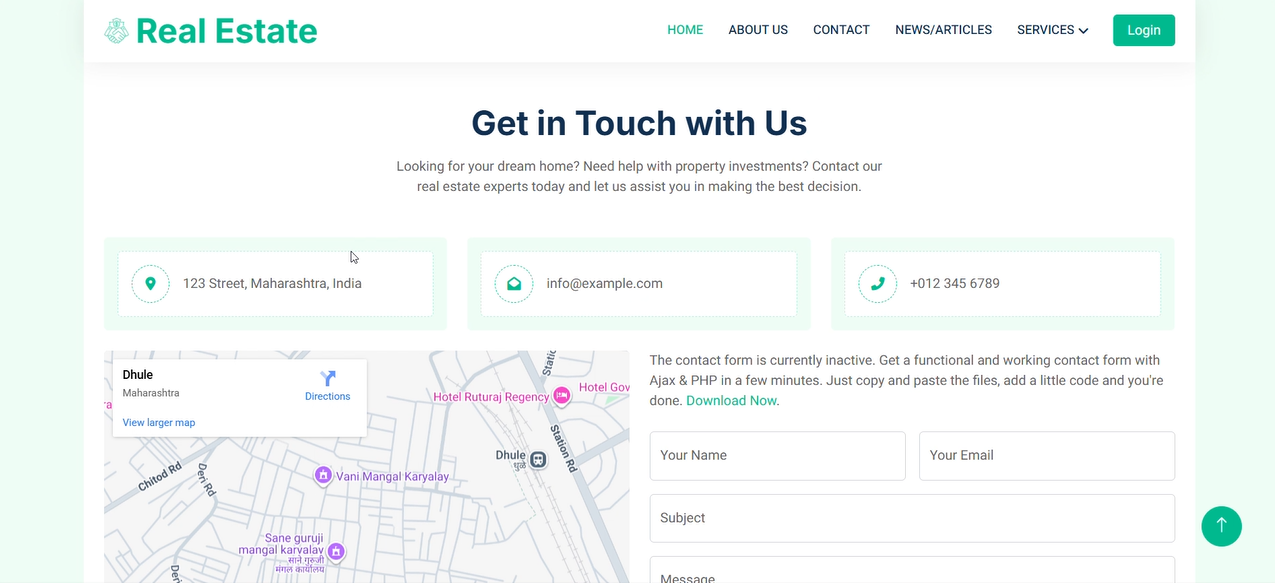Image resolution: width=1275 pixels, height=583 pixels.
Task: Click the phone handset icon
Action: coord(878,284)
